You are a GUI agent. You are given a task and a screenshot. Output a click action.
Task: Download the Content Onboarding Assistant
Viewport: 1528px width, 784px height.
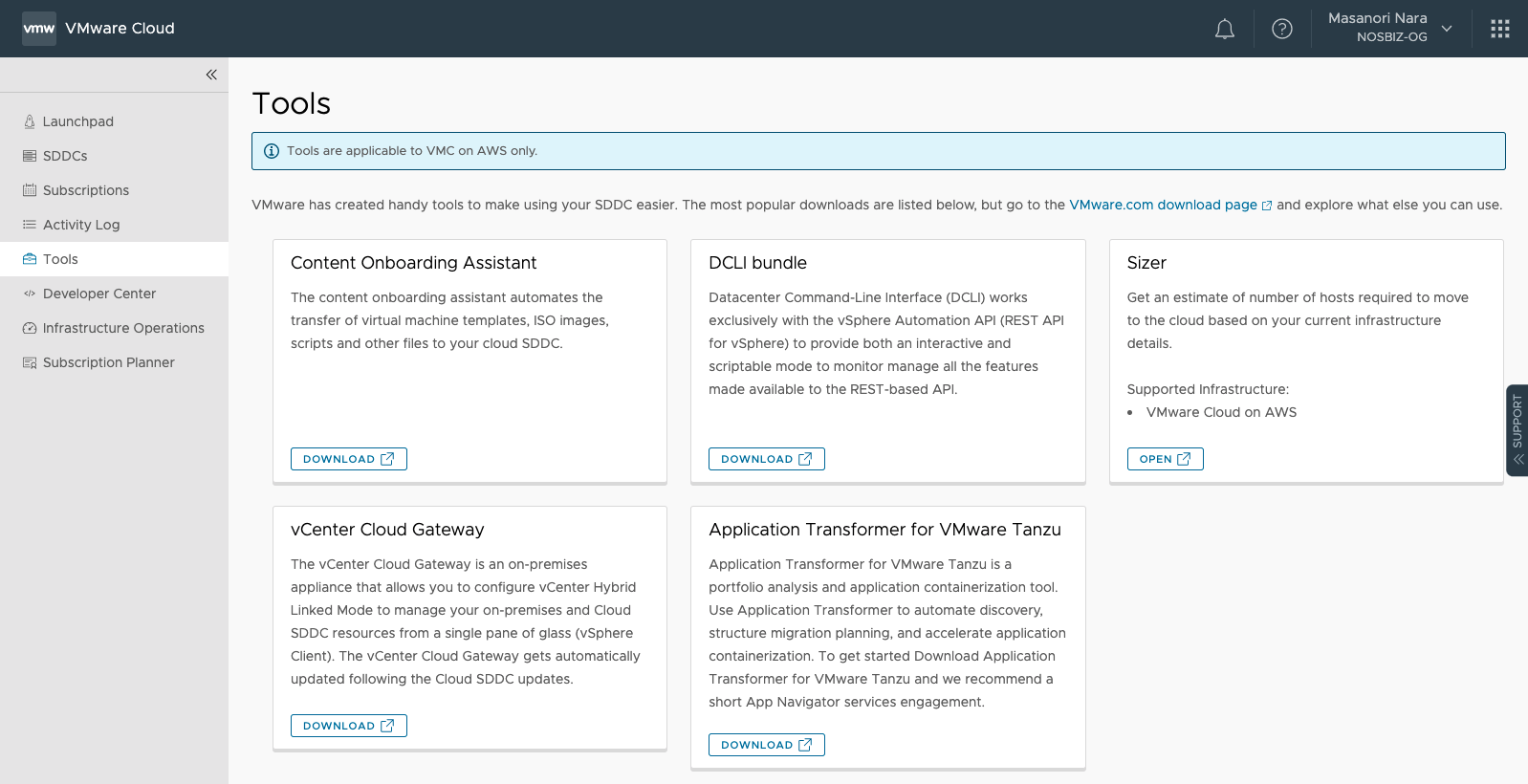(x=349, y=459)
